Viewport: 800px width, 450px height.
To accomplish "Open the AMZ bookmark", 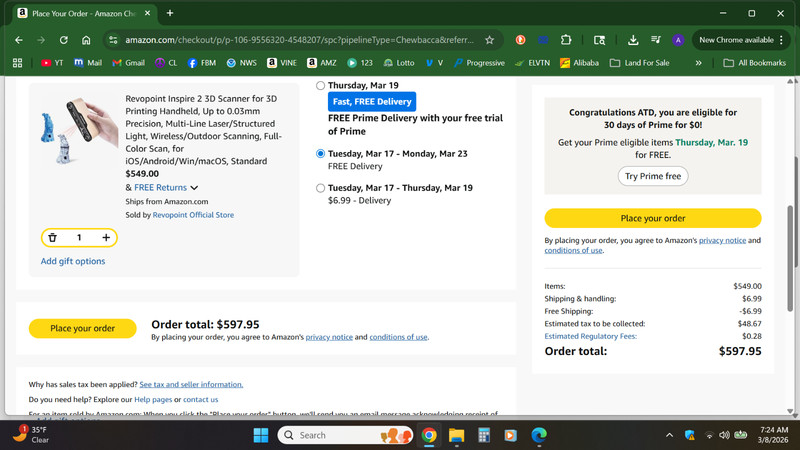I will [x=322, y=63].
